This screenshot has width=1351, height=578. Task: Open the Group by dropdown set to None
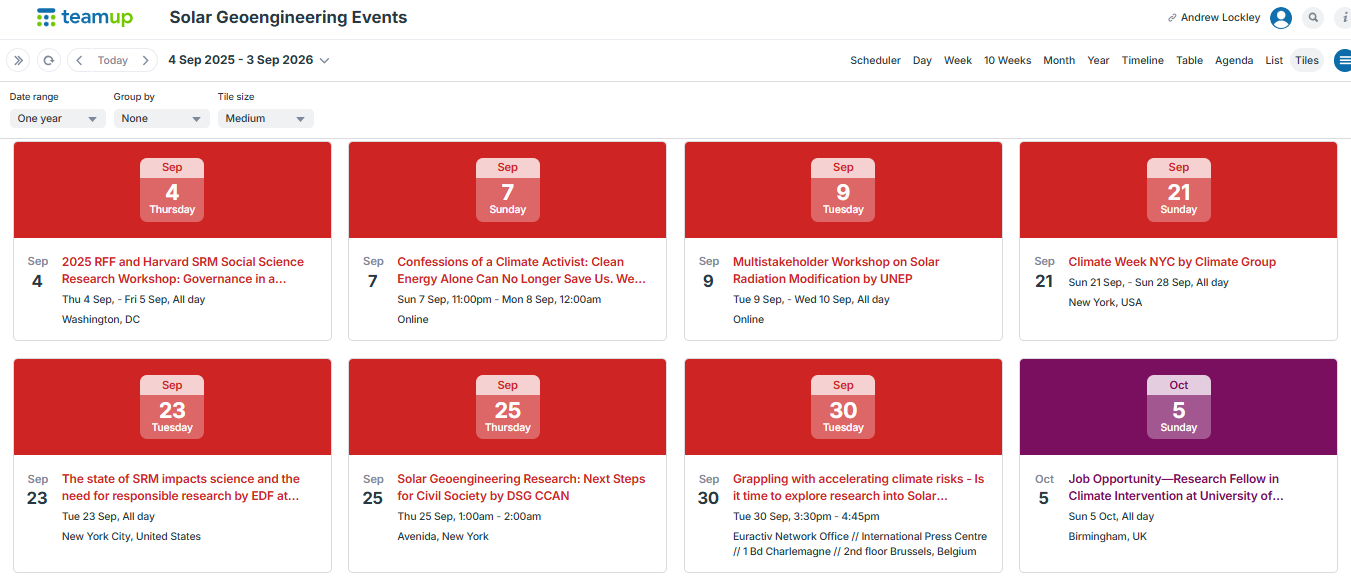click(162, 118)
